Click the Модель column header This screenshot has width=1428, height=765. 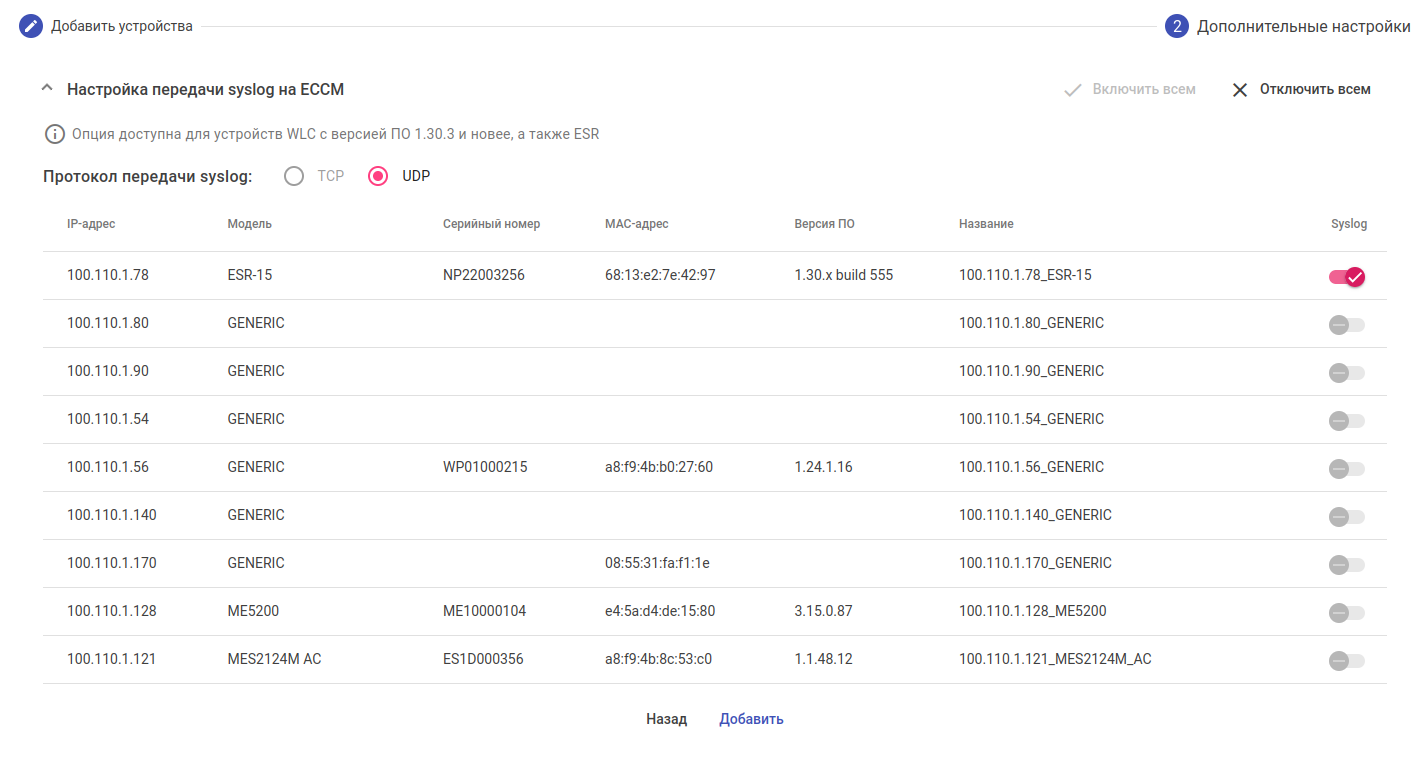(x=249, y=224)
